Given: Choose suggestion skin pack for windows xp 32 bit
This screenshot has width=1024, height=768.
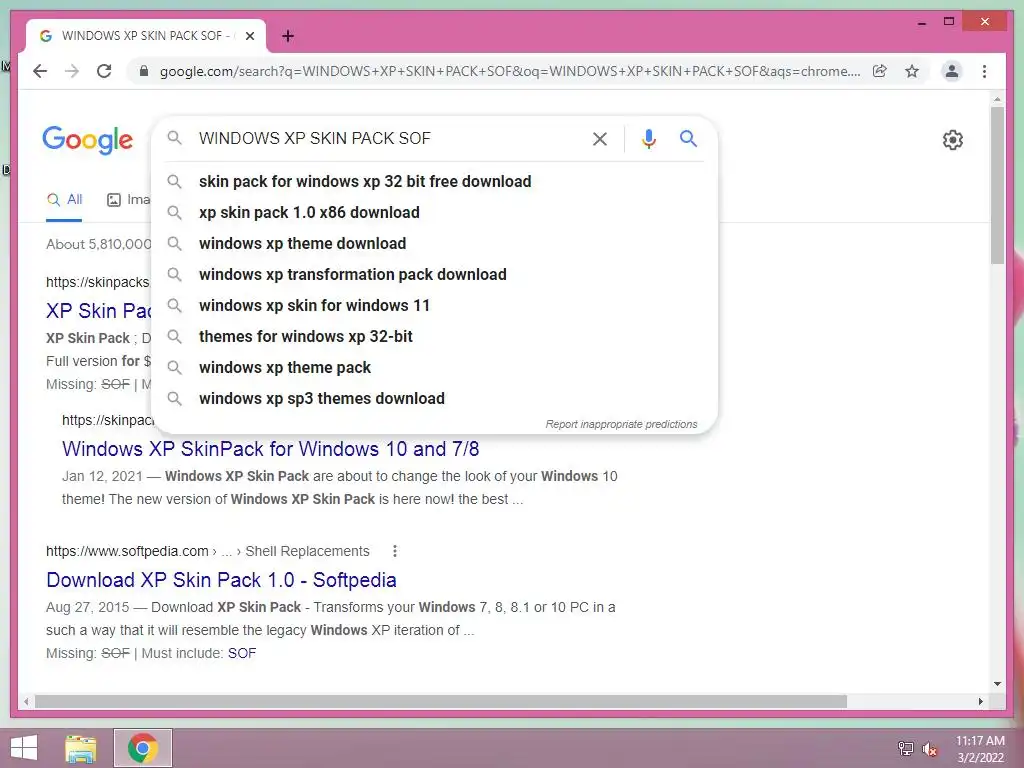Looking at the screenshot, I should (434, 182).
